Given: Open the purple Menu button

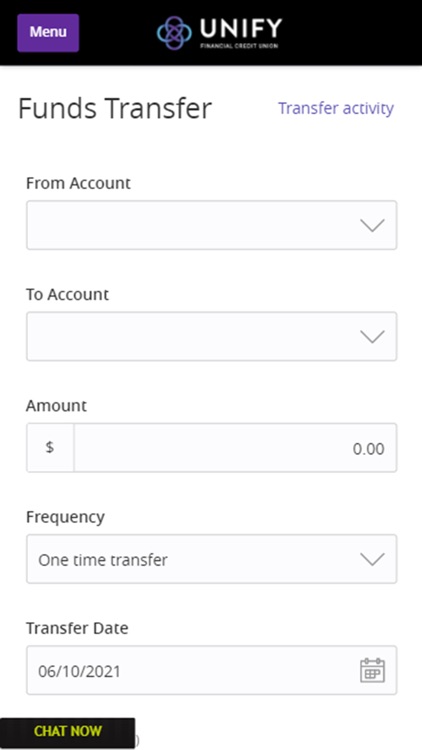Looking at the screenshot, I should (x=48, y=33).
